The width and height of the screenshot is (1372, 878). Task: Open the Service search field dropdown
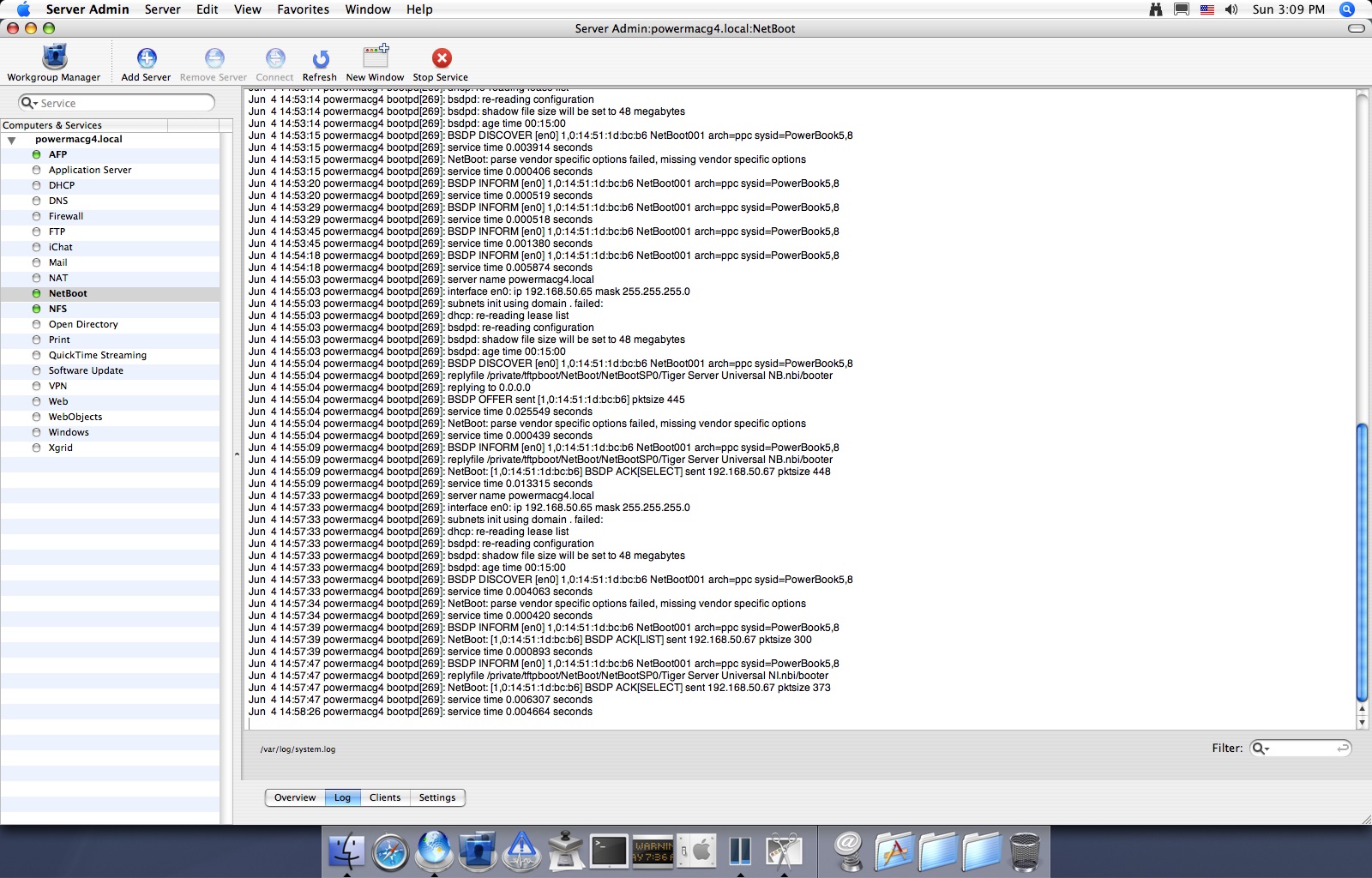[x=28, y=103]
